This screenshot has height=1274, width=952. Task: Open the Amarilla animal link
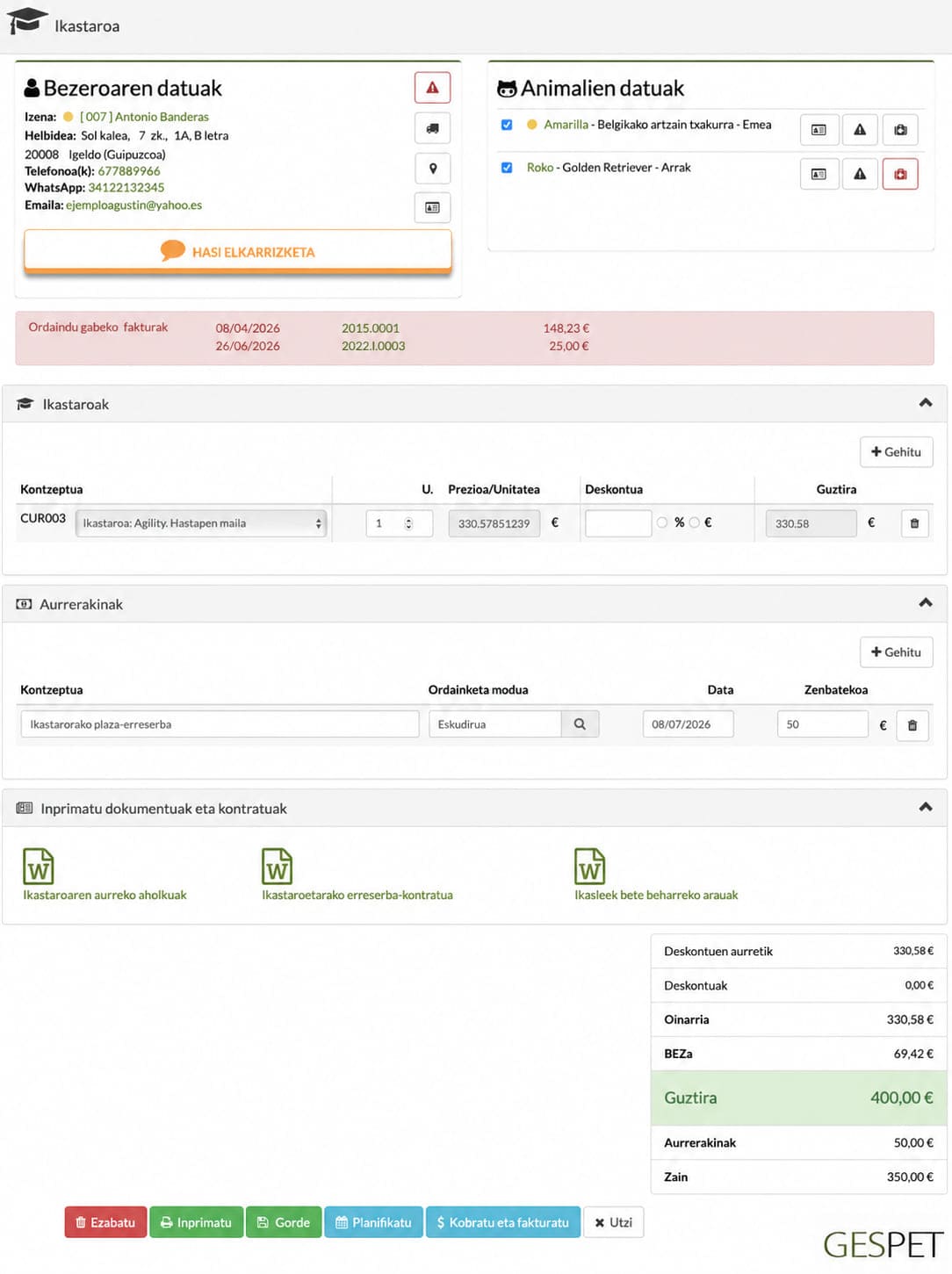pyautogui.click(x=566, y=125)
